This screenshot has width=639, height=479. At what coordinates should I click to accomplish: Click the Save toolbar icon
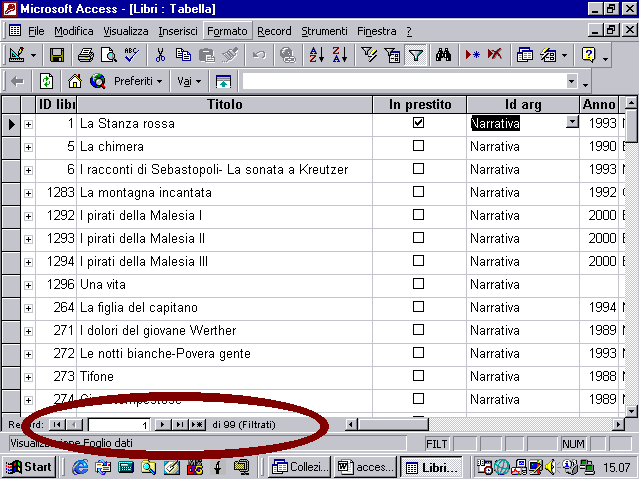coord(57,55)
